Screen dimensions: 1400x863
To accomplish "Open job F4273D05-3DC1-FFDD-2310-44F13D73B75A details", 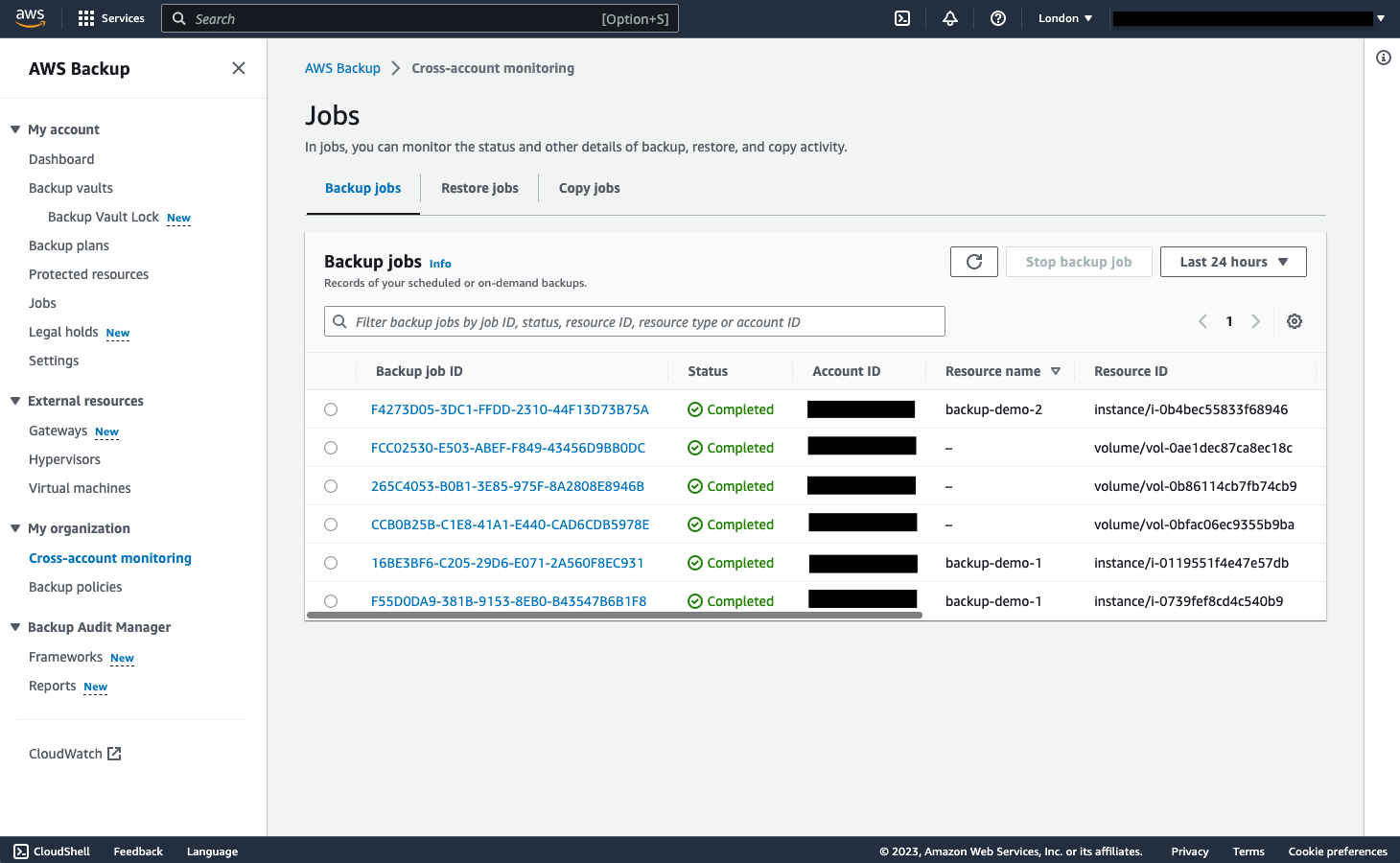I will 510,409.
